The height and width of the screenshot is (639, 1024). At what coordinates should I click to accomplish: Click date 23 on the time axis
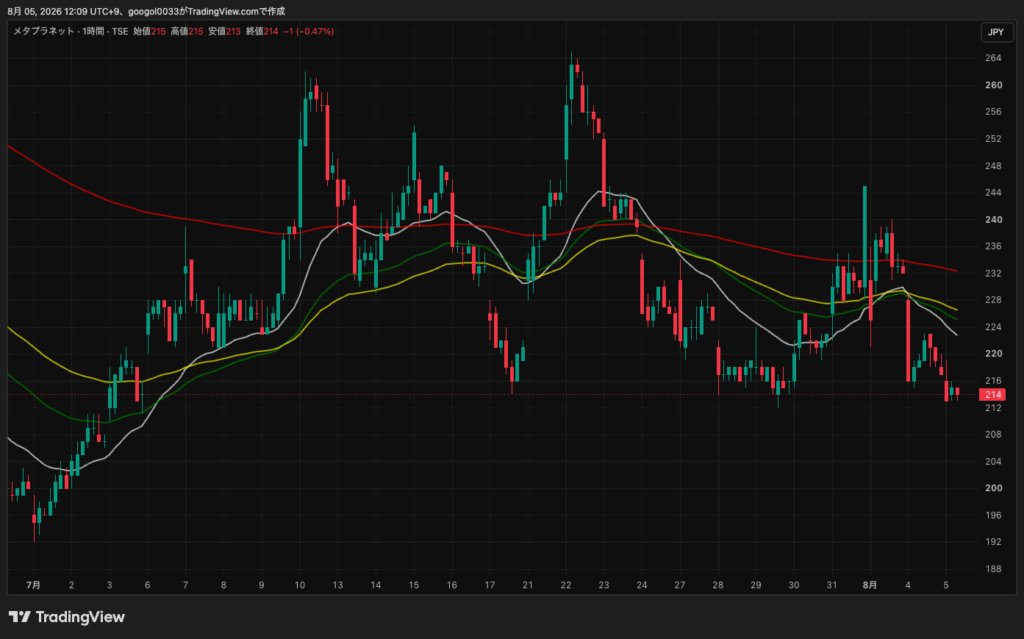pos(603,585)
